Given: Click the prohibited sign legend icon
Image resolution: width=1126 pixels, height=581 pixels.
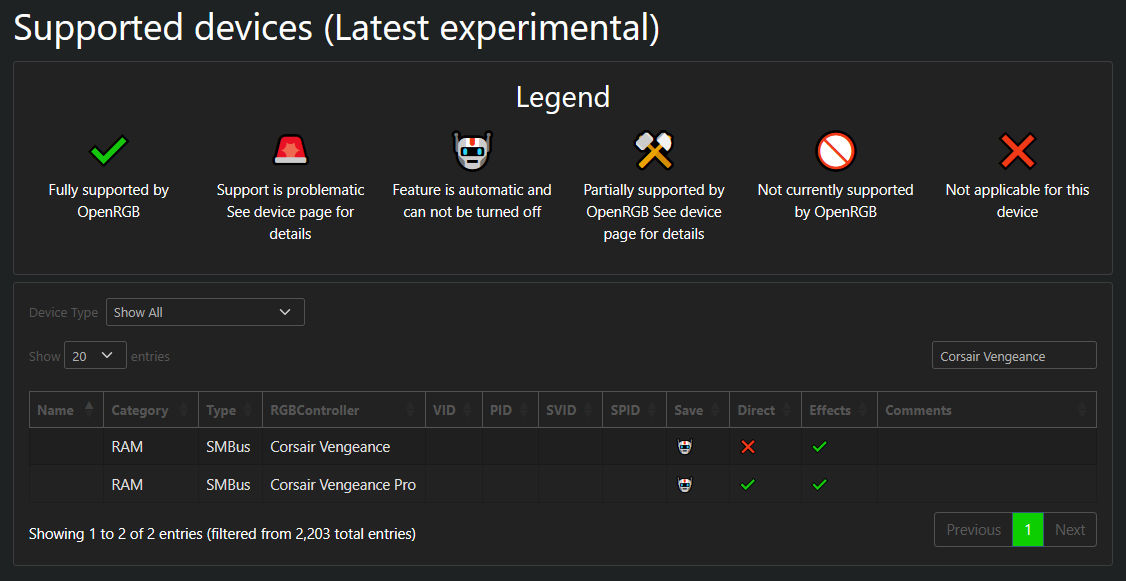Looking at the screenshot, I should pyautogui.click(x=836, y=151).
